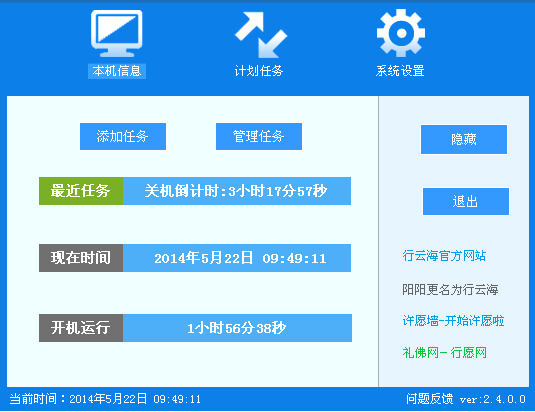
Task: Exit the program via 退出 button
Action: (466, 201)
